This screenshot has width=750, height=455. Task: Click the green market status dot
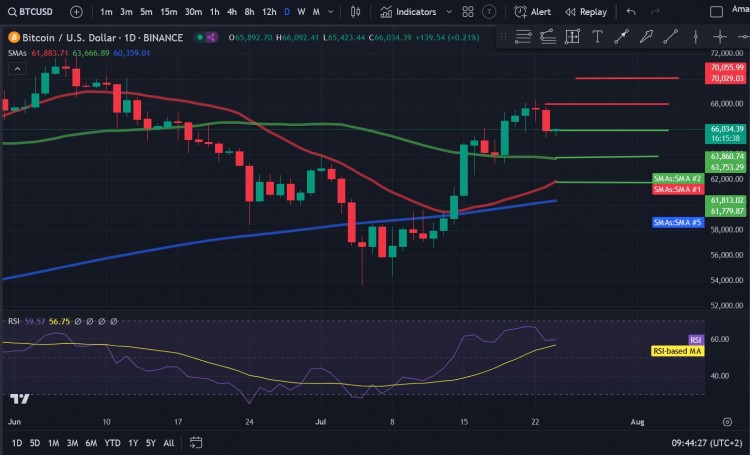pyautogui.click(x=200, y=37)
